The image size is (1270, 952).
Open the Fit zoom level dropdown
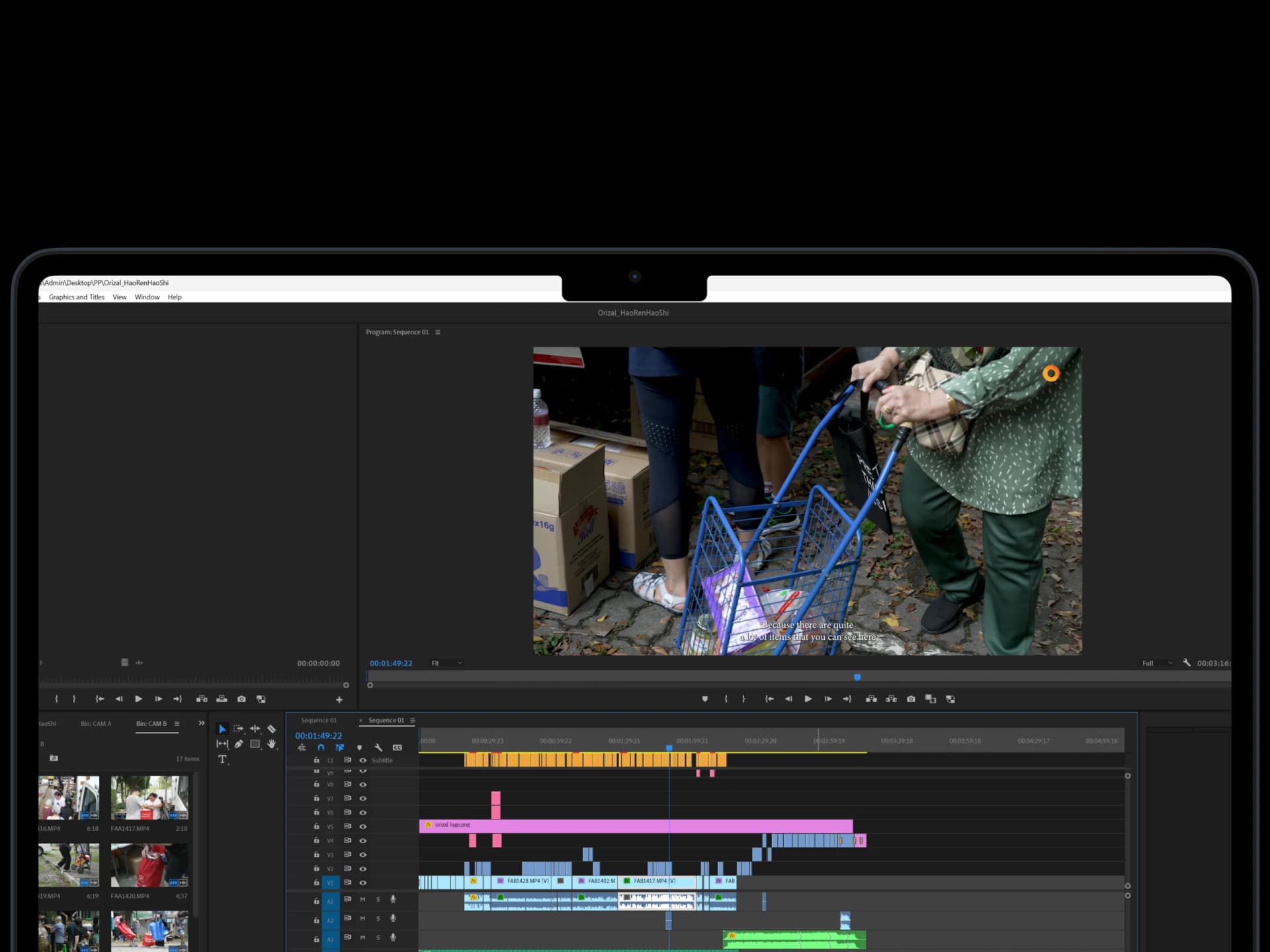coord(447,663)
